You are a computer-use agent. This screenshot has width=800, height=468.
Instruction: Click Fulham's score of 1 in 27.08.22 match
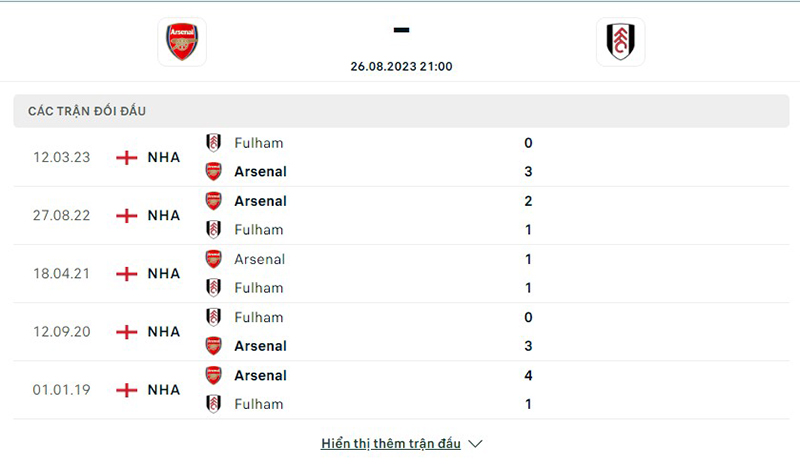pos(528,230)
